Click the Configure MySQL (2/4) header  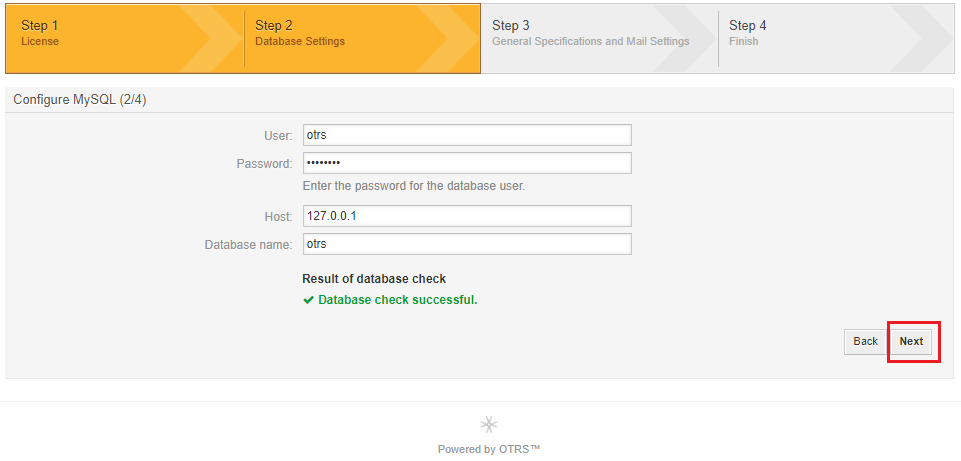80,100
